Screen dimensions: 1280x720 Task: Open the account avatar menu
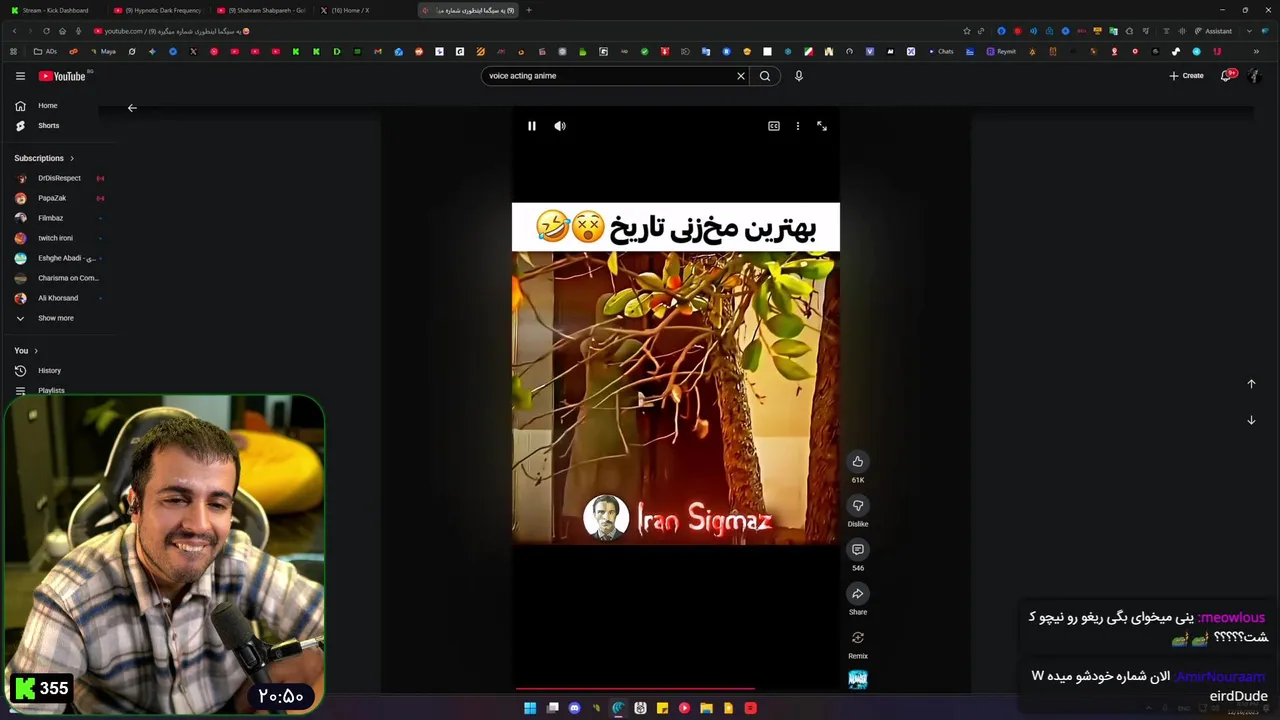coord(1255,76)
